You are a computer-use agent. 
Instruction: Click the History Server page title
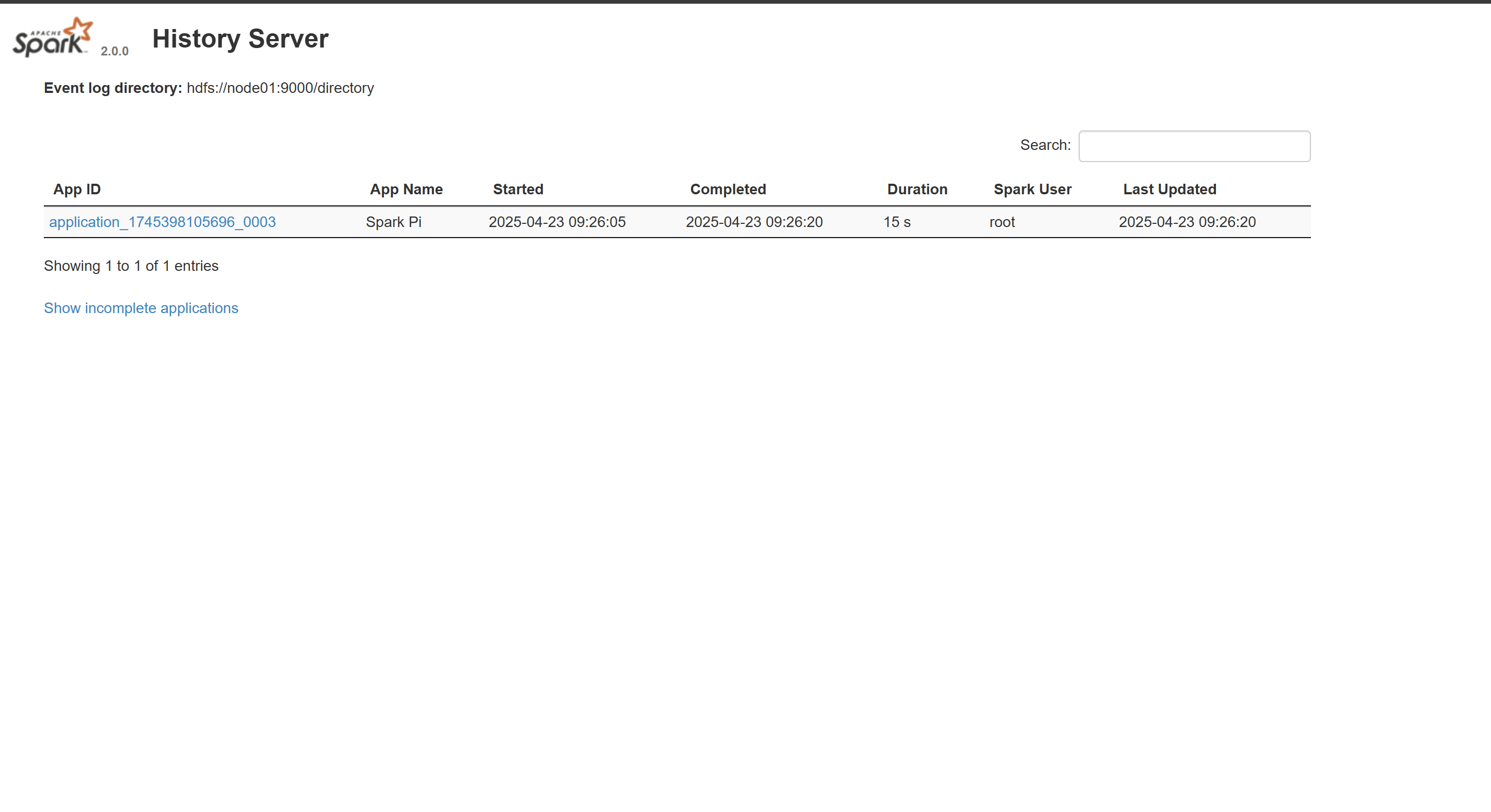pos(240,39)
